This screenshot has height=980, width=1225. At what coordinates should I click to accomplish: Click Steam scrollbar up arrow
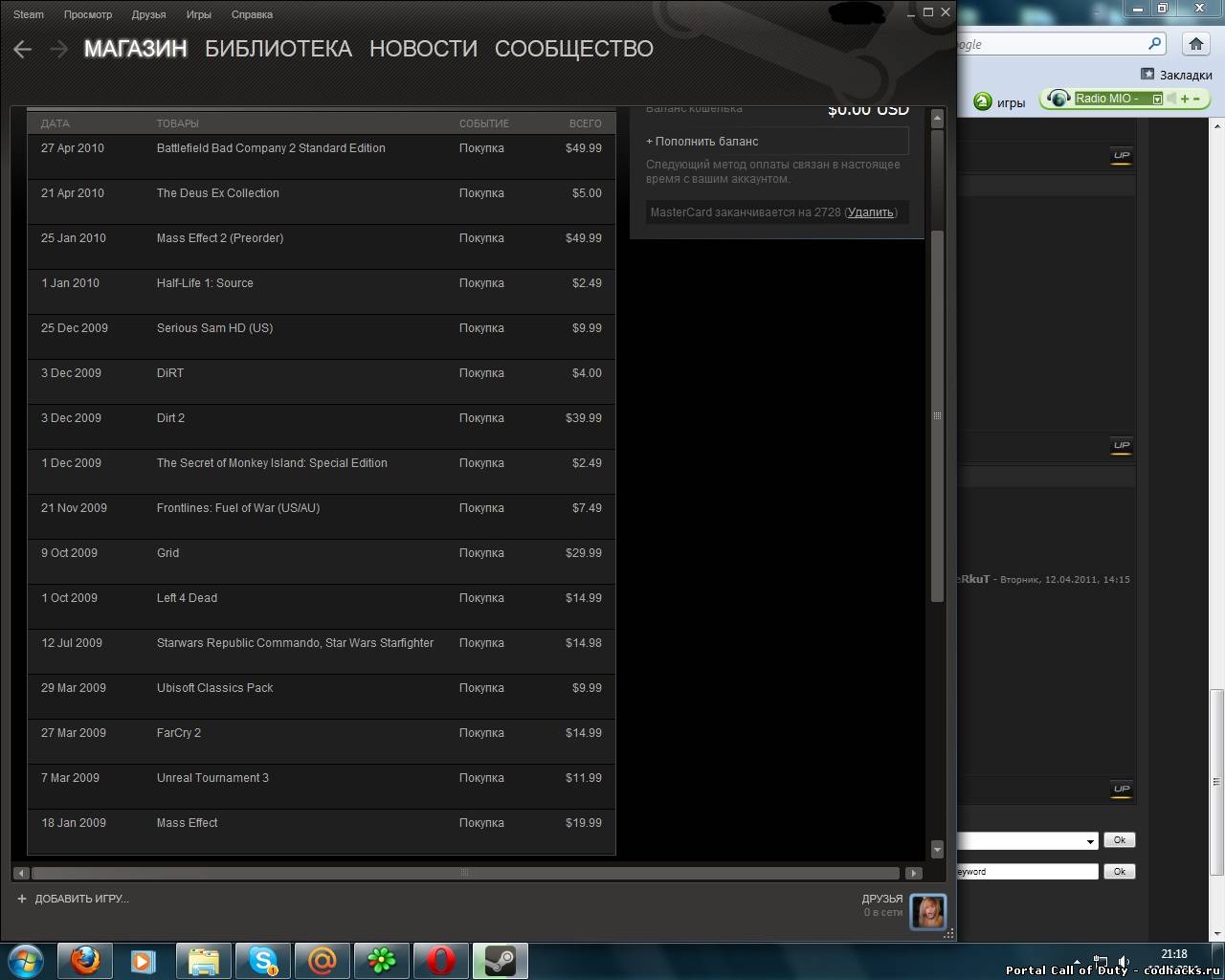pos(937,119)
